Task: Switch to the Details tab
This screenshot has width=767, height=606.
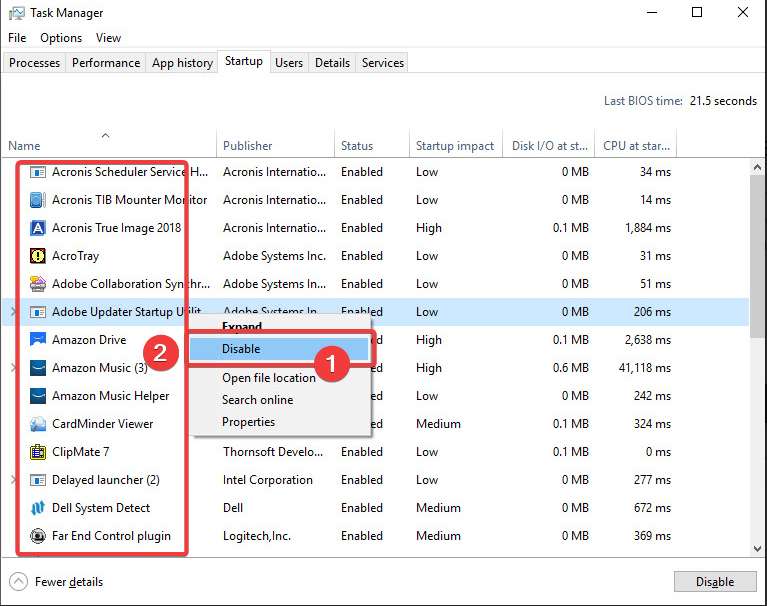Action: coord(332,63)
